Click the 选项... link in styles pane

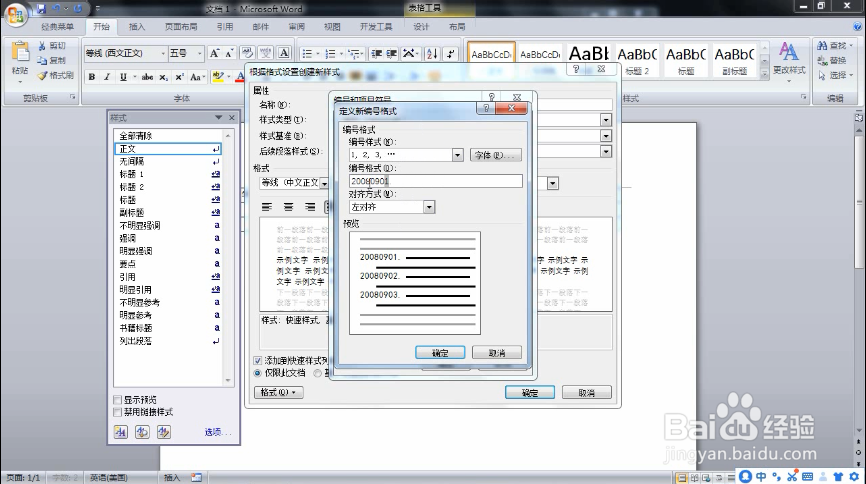tap(218, 432)
